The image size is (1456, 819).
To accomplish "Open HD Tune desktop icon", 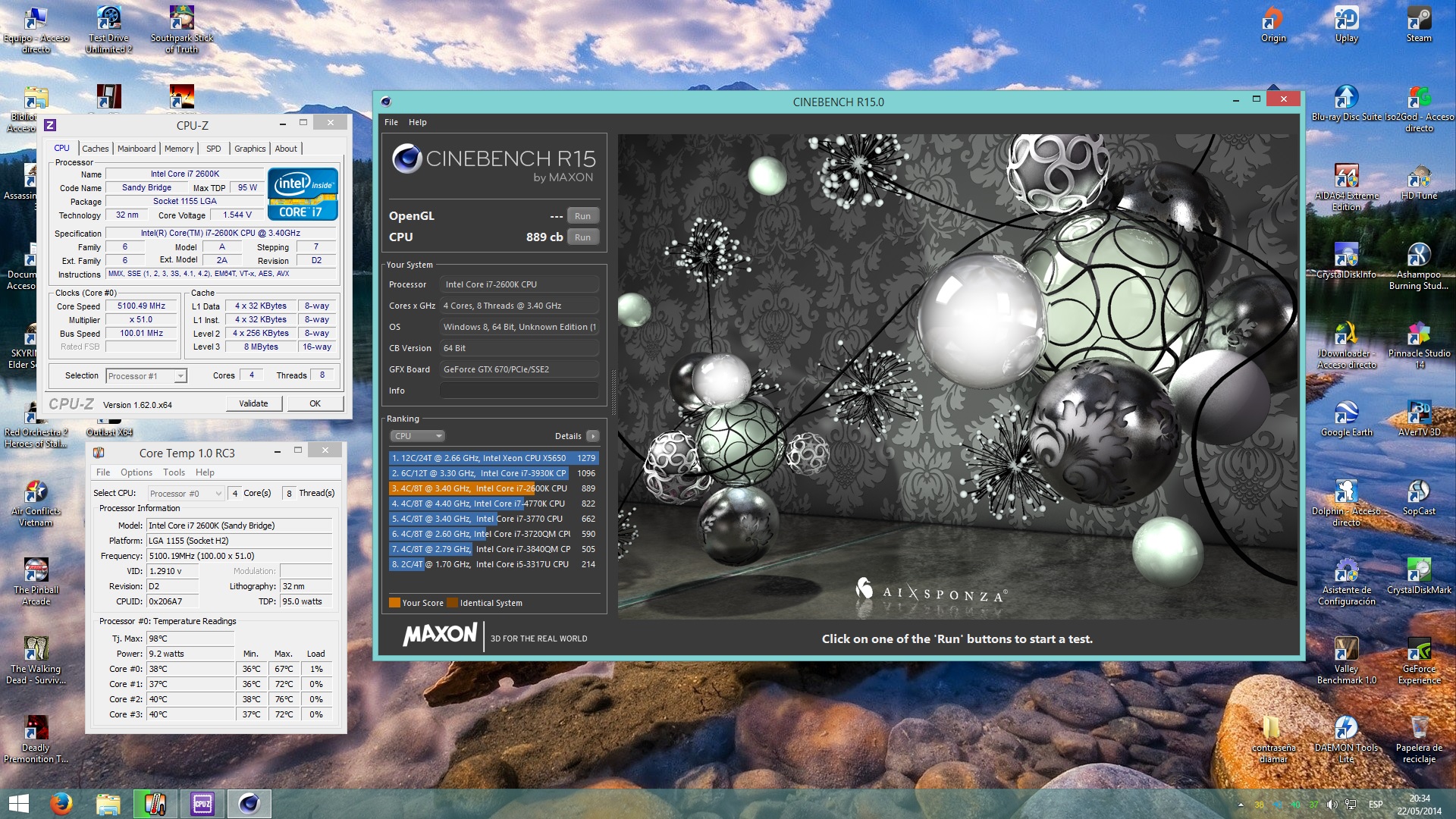I will [1419, 183].
